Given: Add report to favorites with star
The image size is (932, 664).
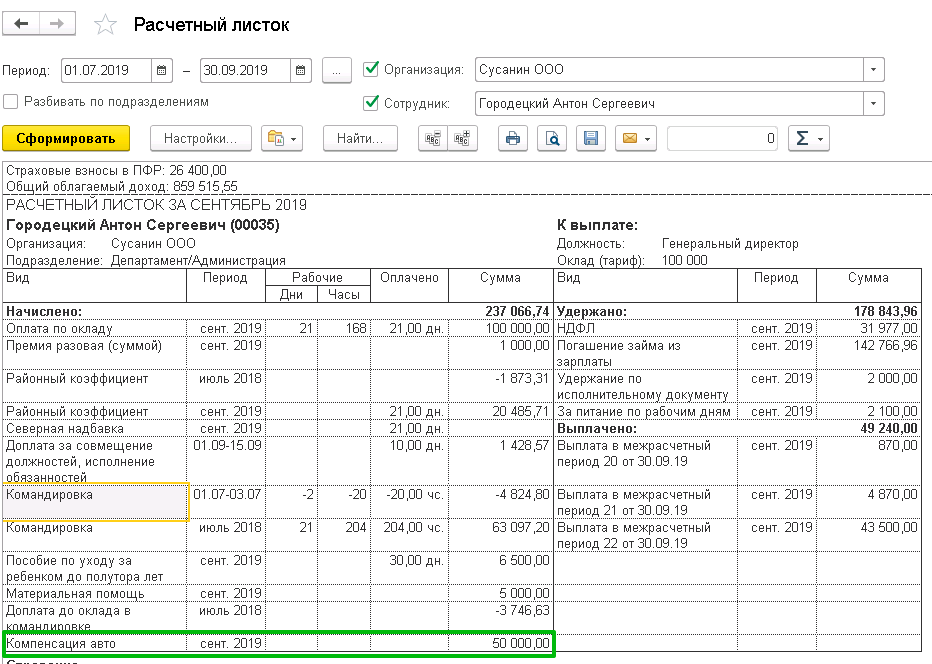Looking at the screenshot, I should point(105,25).
